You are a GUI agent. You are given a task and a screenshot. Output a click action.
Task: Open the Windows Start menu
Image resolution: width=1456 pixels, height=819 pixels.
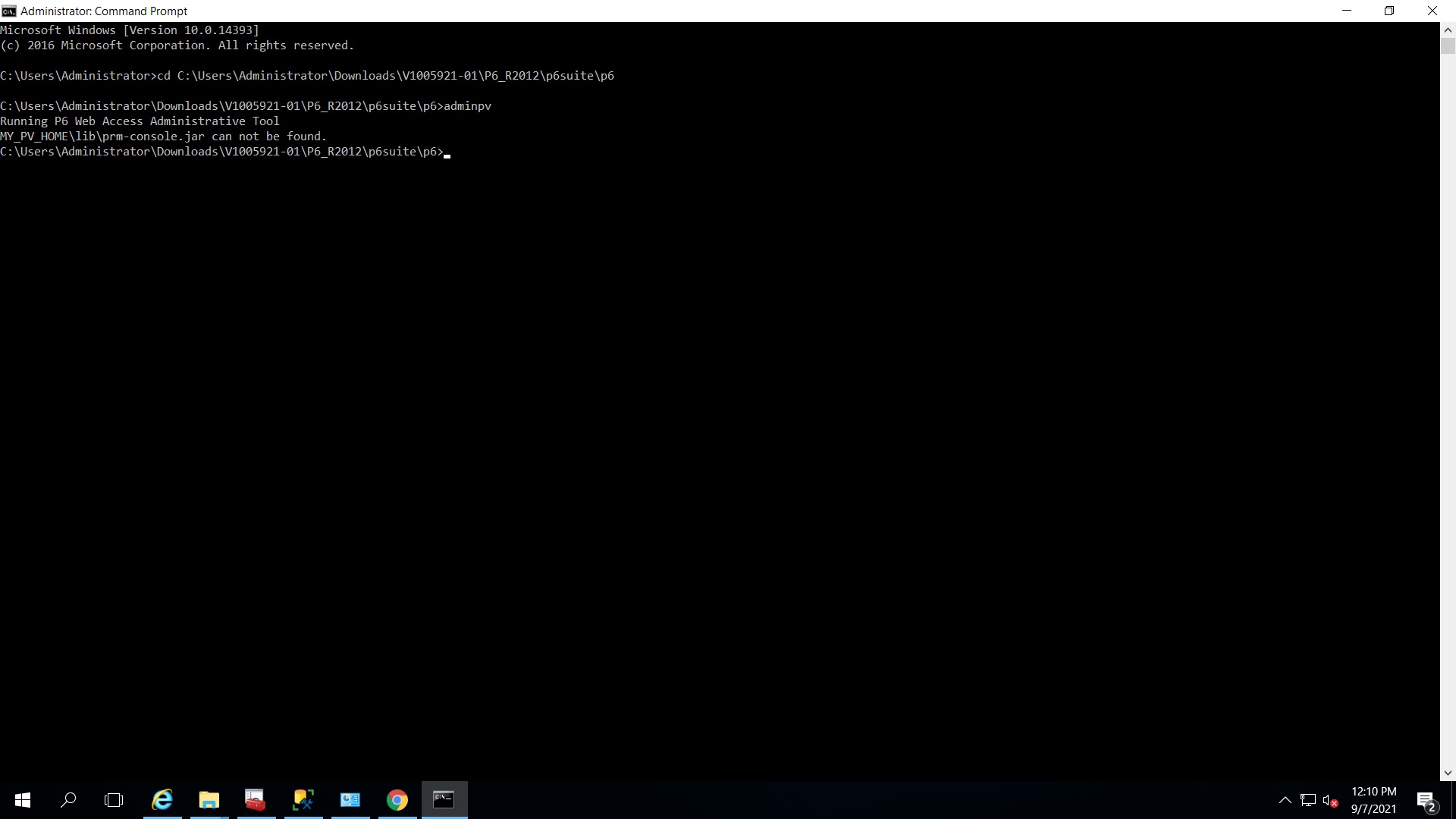(x=23, y=800)
